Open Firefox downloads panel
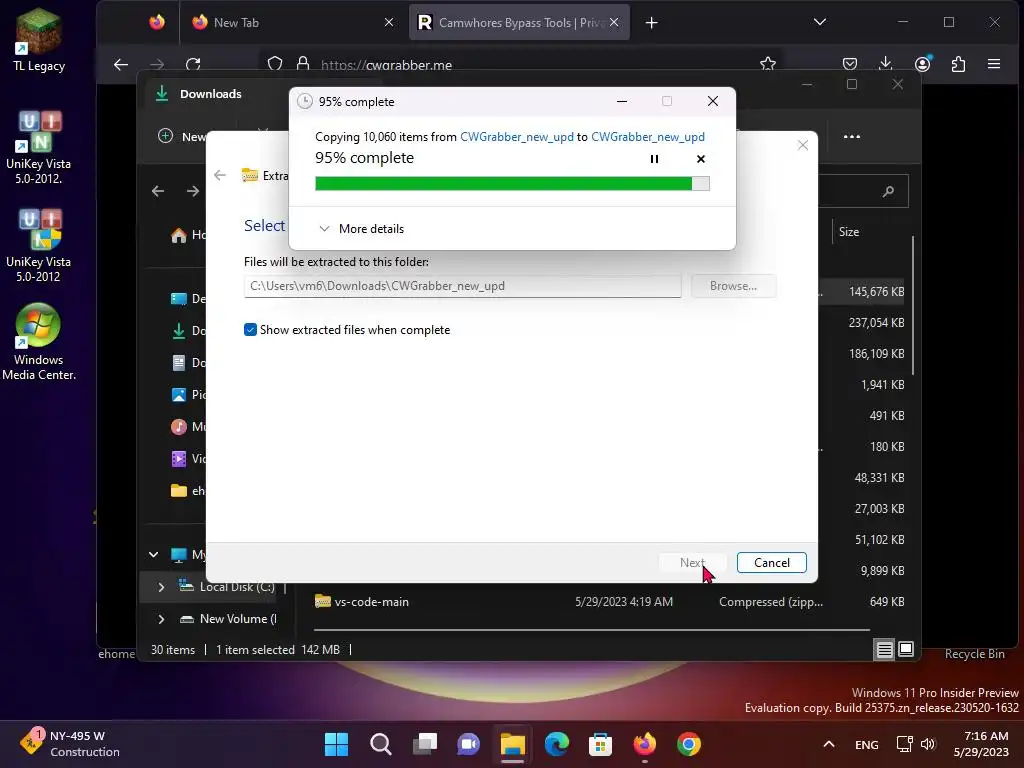Viewport: 1024px width, 768px height. coord(886,64)
